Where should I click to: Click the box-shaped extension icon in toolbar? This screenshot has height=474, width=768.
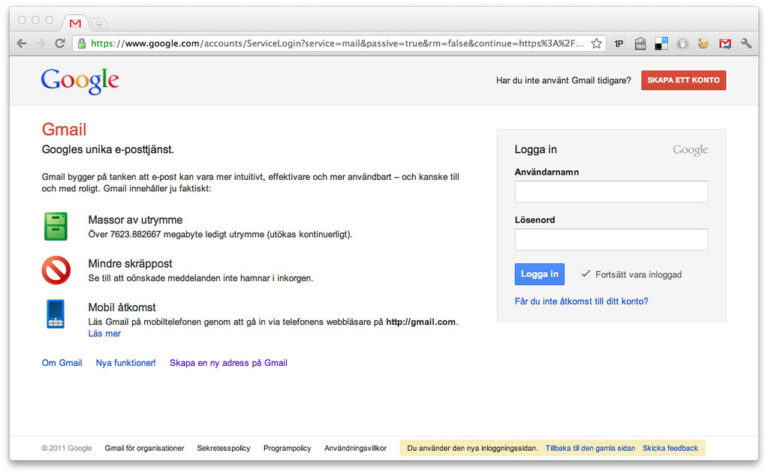point(640,44)
